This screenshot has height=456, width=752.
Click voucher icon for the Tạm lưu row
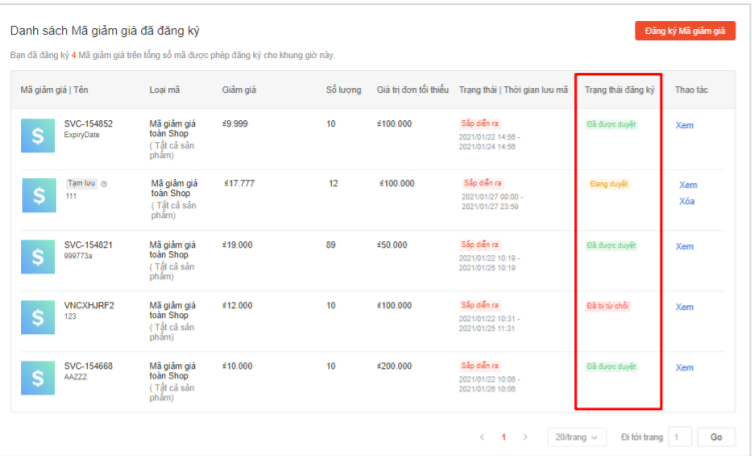[39, 196]
